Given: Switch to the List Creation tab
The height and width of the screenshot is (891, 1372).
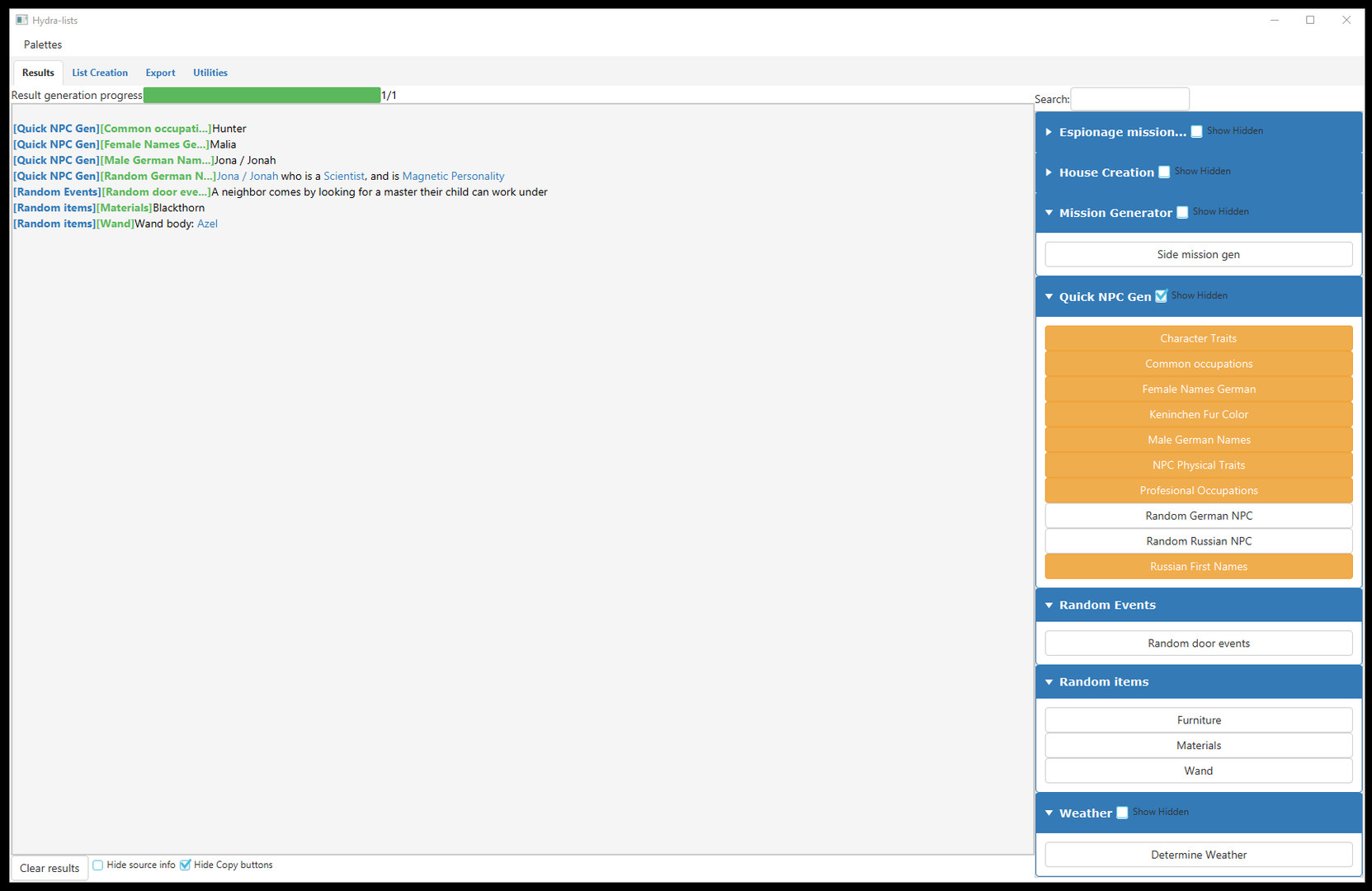Looking at the screenshot, I should pyautogui.click(x=100, y=73).
